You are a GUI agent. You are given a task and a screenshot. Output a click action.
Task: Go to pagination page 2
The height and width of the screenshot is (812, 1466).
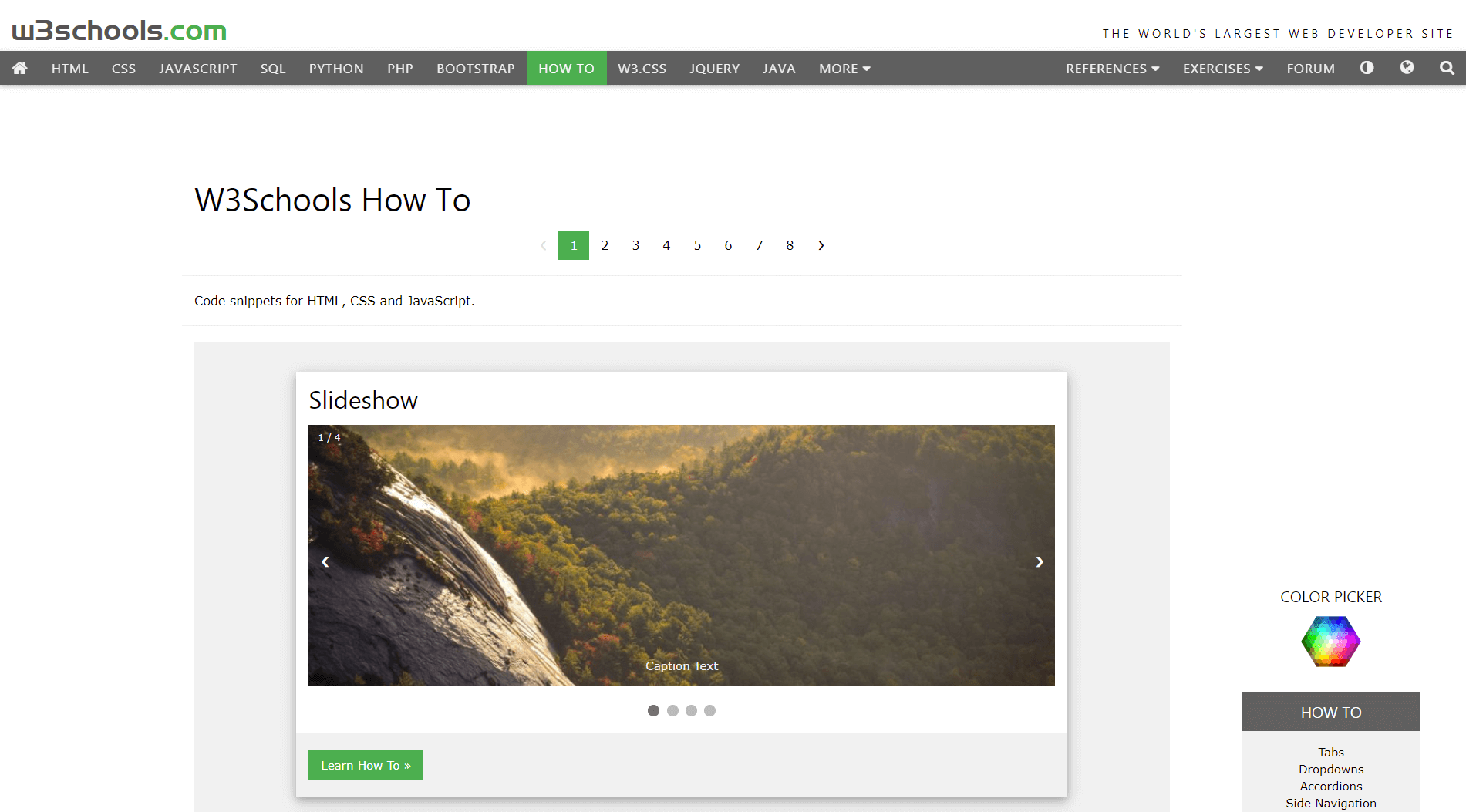click(x=605, y=245)
